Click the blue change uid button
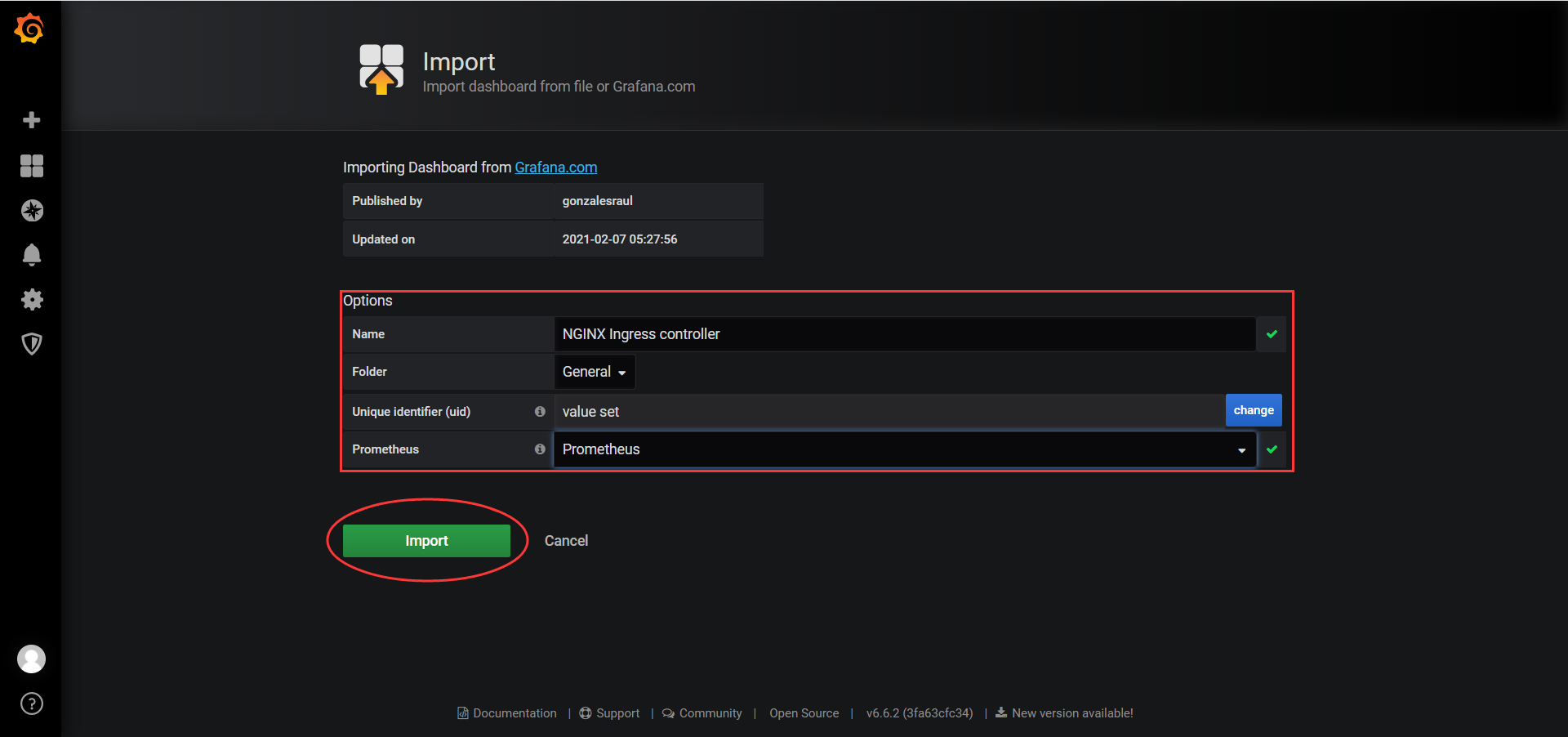Screen dimensions: 1568x737 coord(1254,410)
